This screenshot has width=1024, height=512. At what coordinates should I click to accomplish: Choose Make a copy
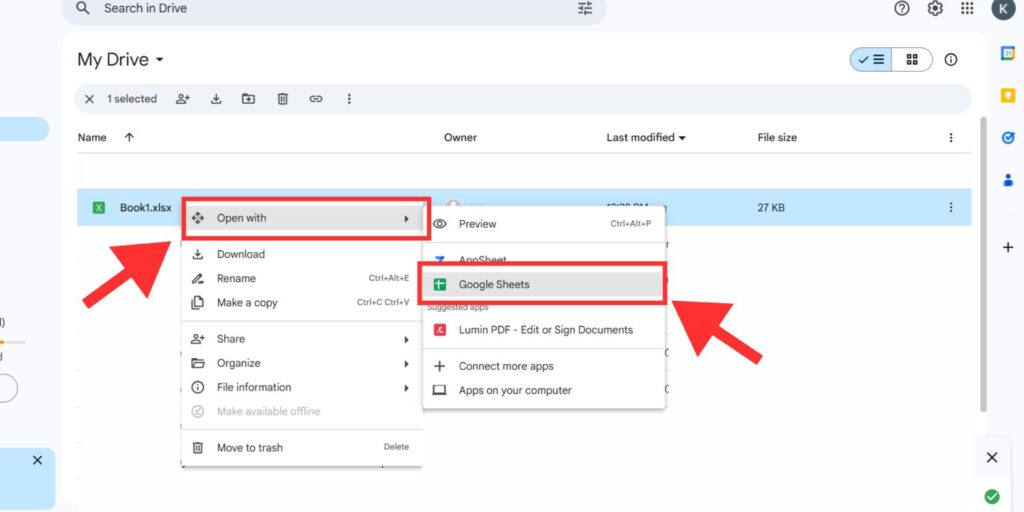(302, 302)
